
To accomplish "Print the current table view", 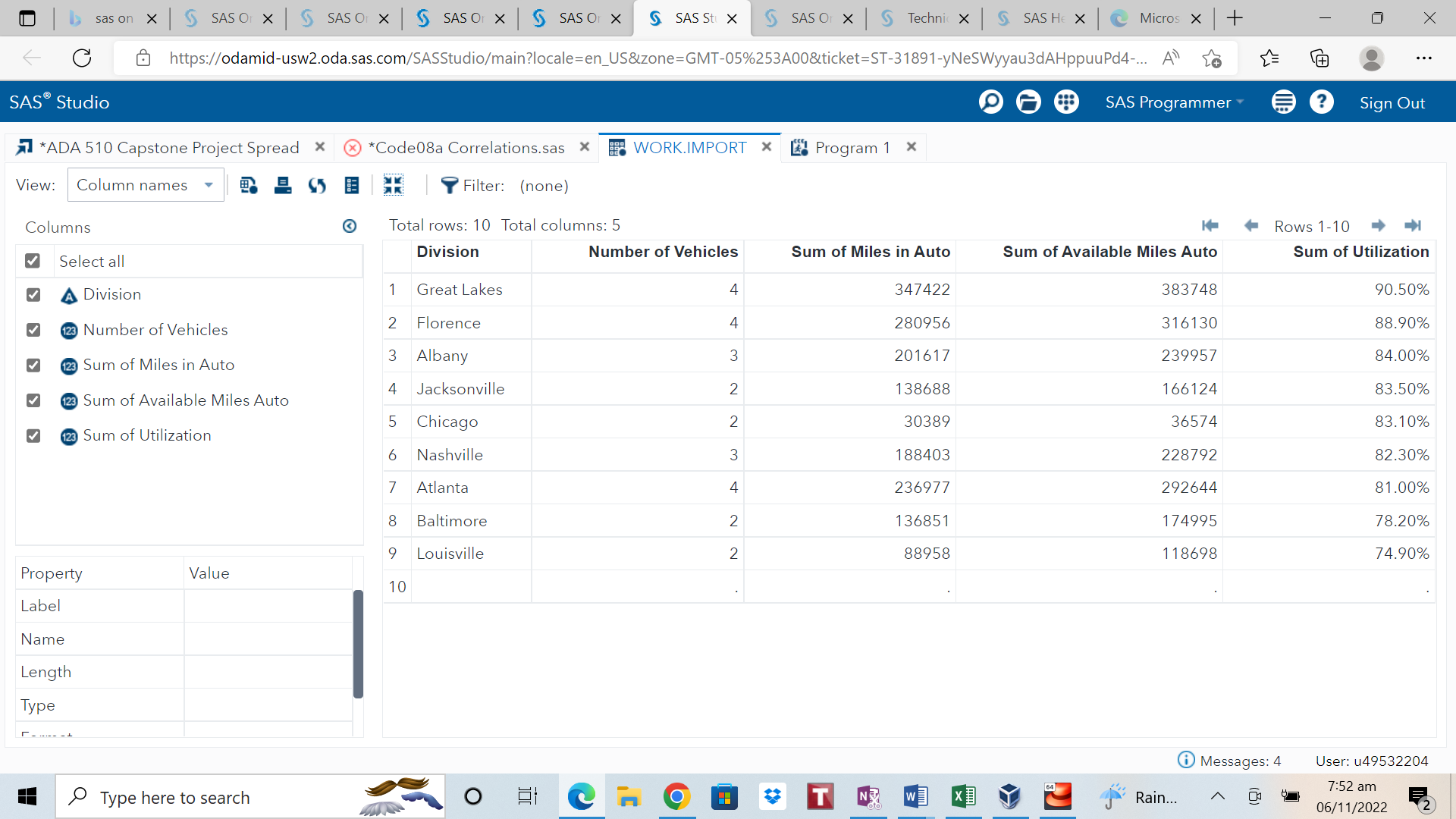I will (x=283, y=185).
